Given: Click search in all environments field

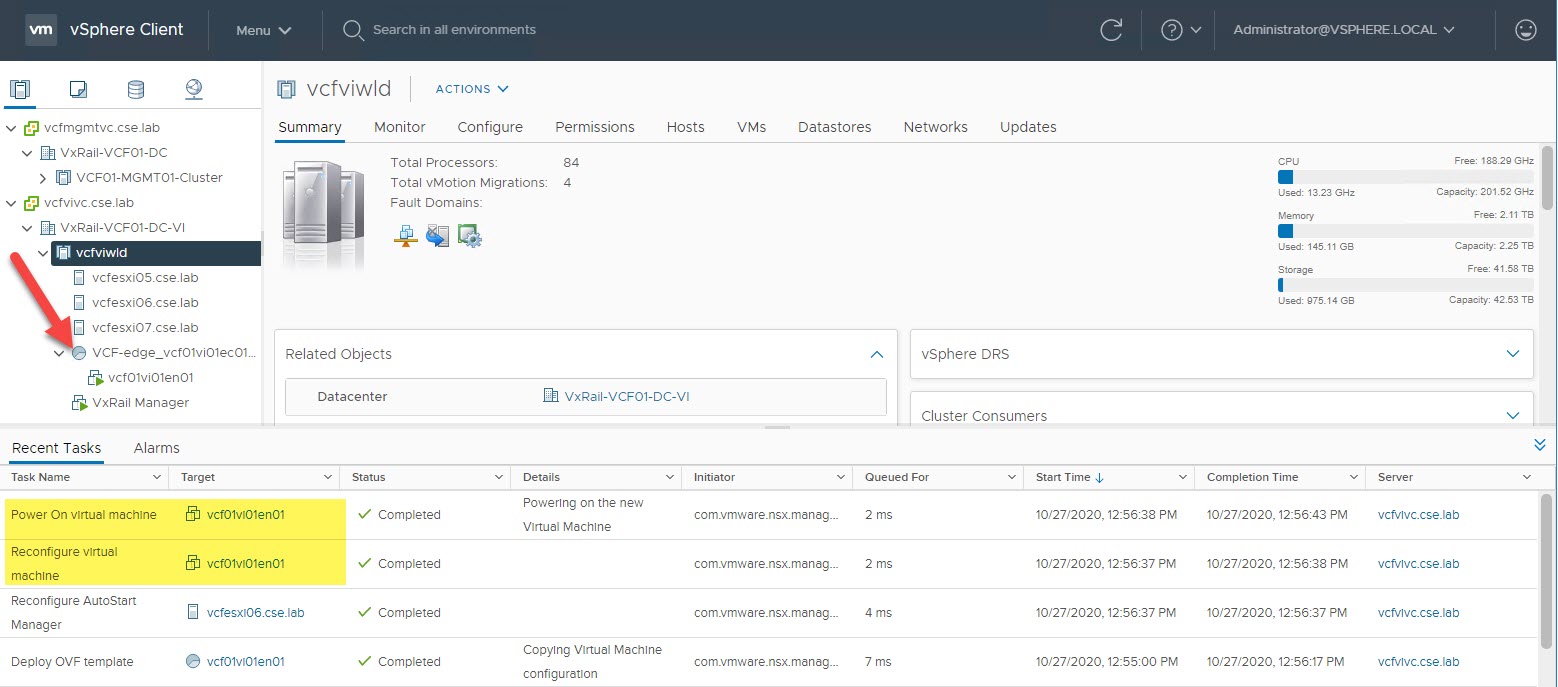Looking at the screenshot, I should click(454, 30).
